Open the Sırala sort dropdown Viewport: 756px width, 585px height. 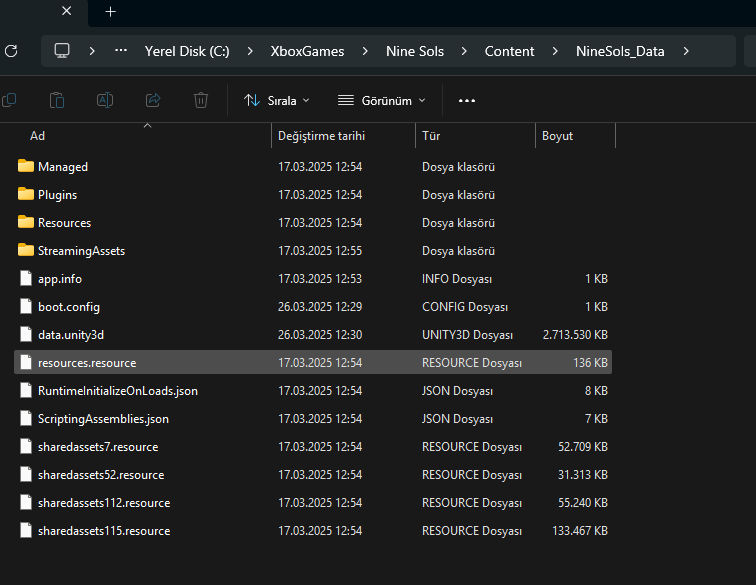pyautogui.click(x=277, y=100)
